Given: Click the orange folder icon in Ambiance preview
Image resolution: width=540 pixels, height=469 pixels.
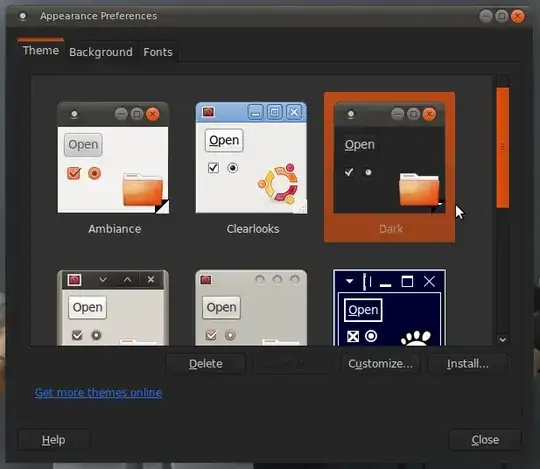Looking at the screenshot, I should 143,189.
